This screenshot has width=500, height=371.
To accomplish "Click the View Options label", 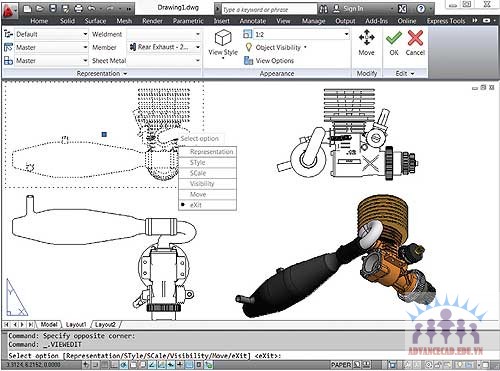I will click(274, 61).
